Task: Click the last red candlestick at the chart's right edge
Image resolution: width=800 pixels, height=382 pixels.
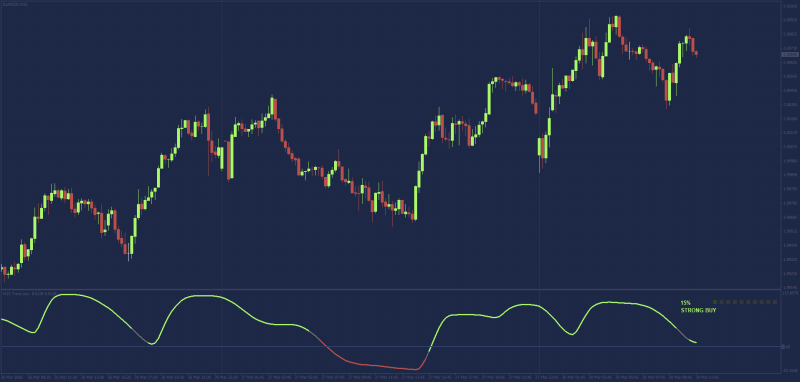Action: (x=696, y=53)
